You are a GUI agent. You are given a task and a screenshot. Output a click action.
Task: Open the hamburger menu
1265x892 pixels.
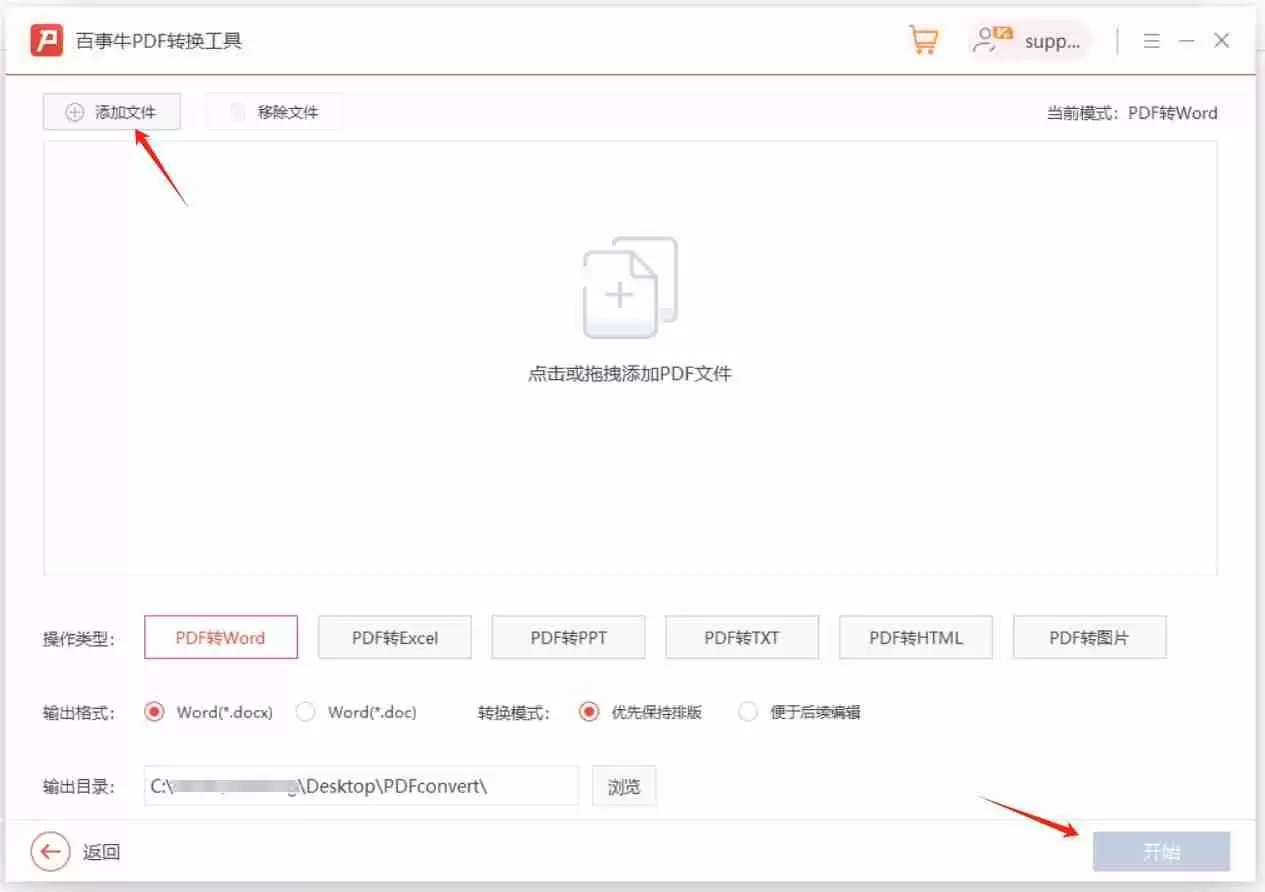tap(1151, 40)
